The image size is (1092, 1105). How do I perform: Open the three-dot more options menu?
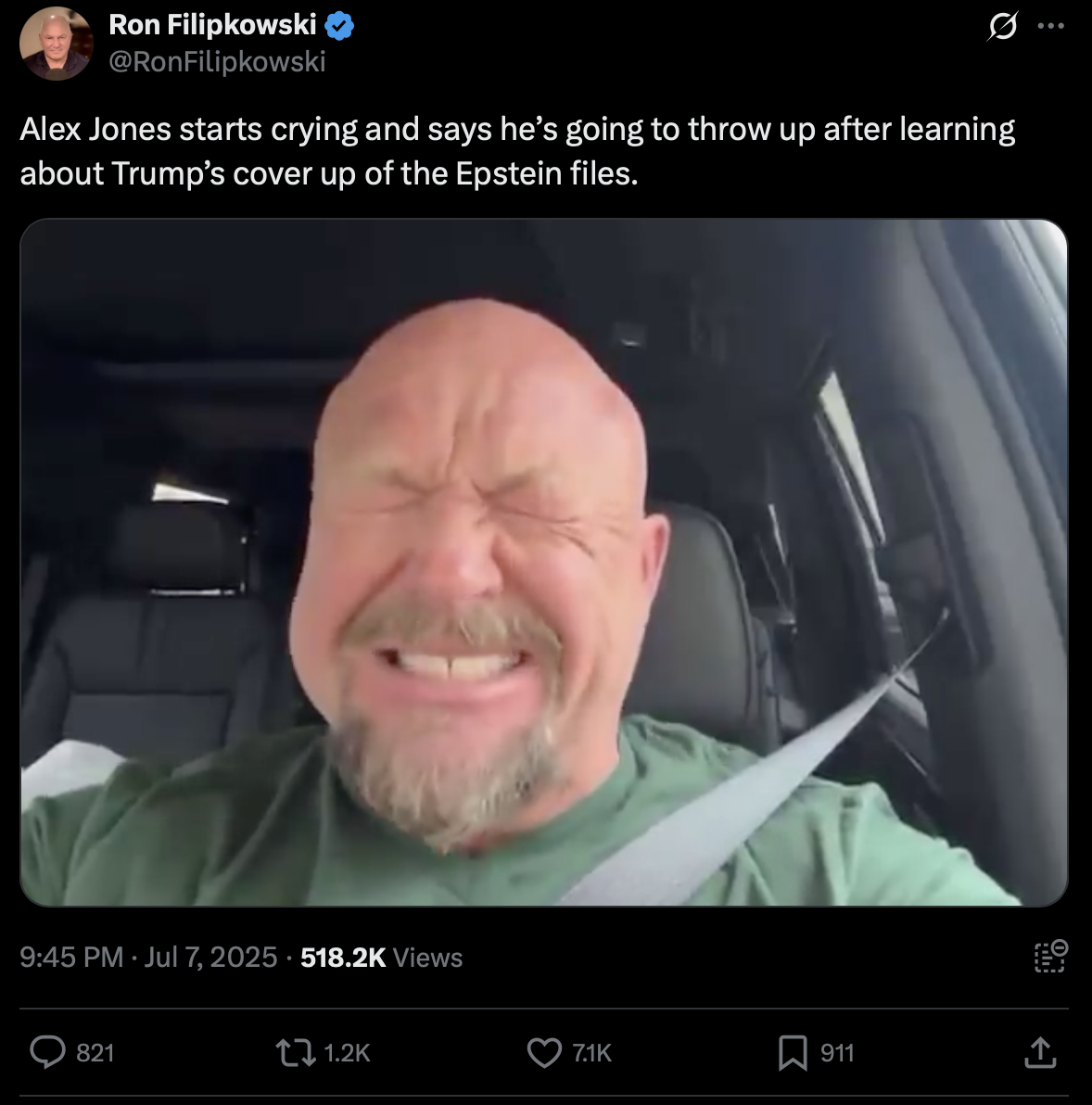click(1051, 26)
